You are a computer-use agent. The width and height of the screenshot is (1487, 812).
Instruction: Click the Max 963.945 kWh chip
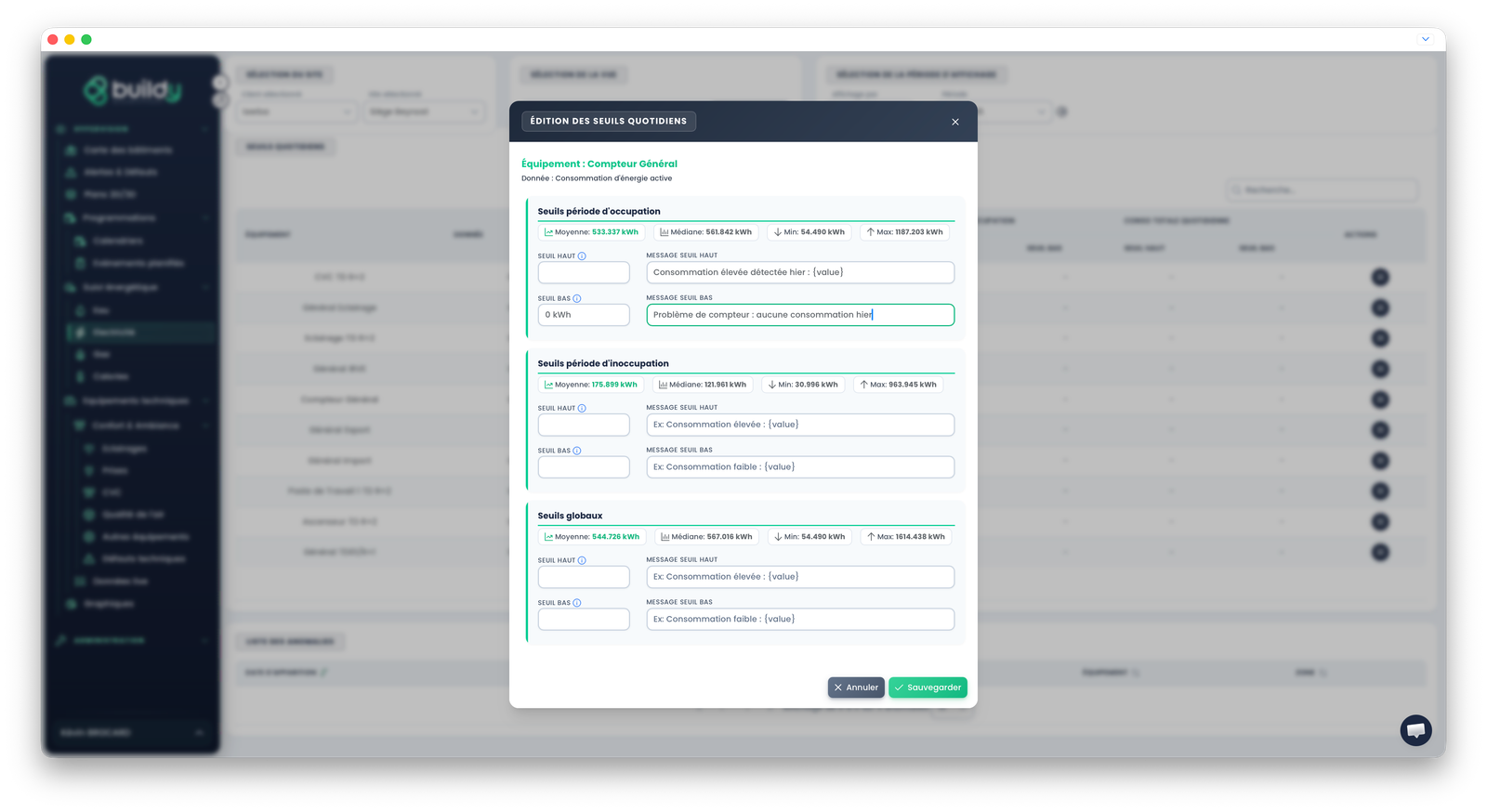pos(899,385)
